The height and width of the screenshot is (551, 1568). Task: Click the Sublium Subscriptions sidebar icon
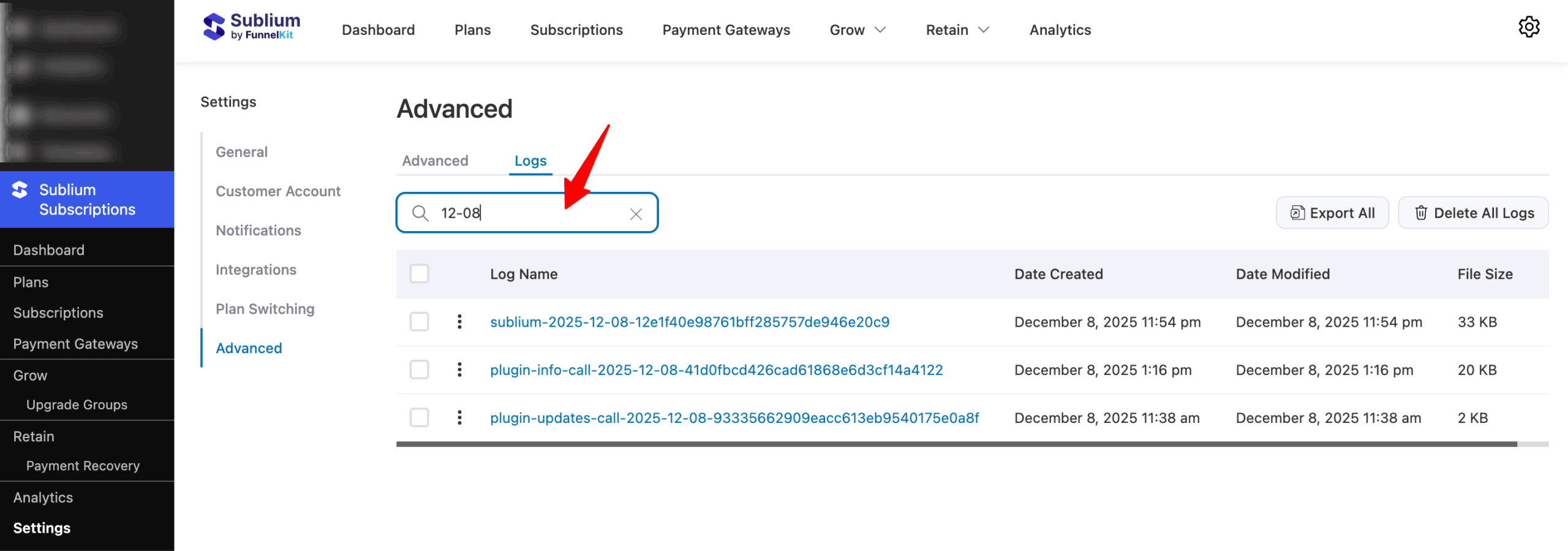point(20,190)
